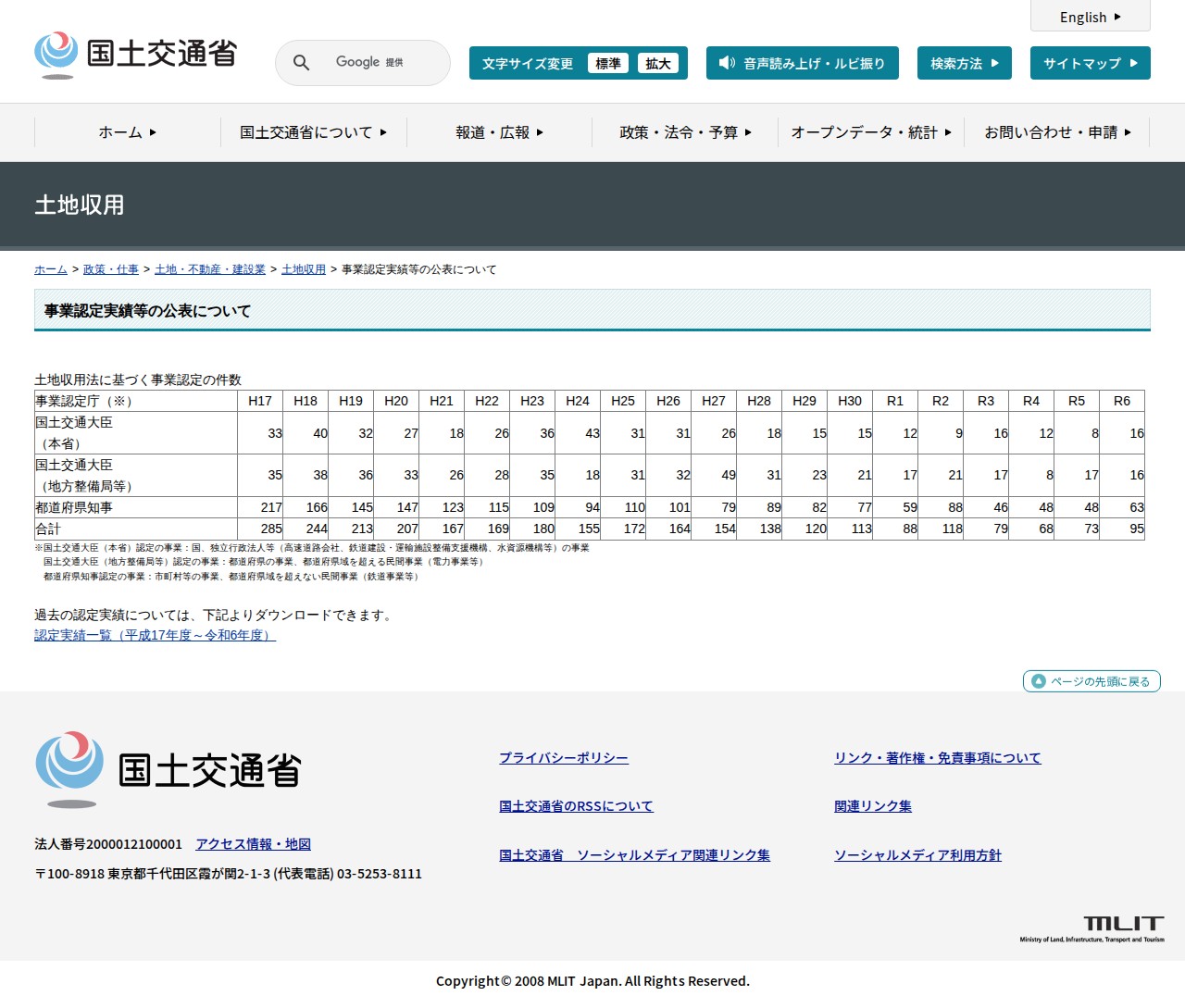Screen dimensions: 1185x1008
Task: Expand the オープンデータ・統計 menu
Action: 870,132
